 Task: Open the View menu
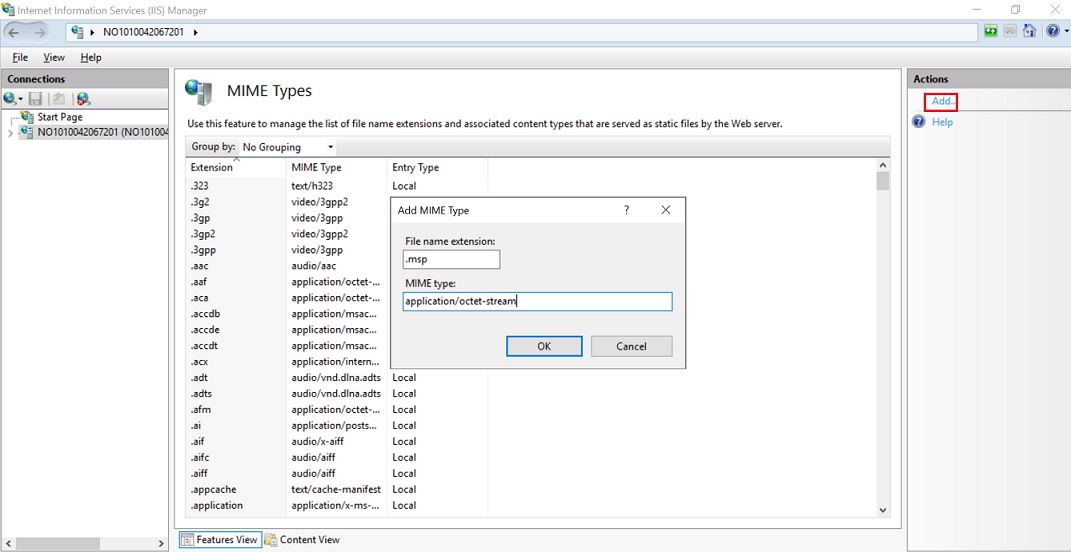pyautogui.click(x=54, y=58)
